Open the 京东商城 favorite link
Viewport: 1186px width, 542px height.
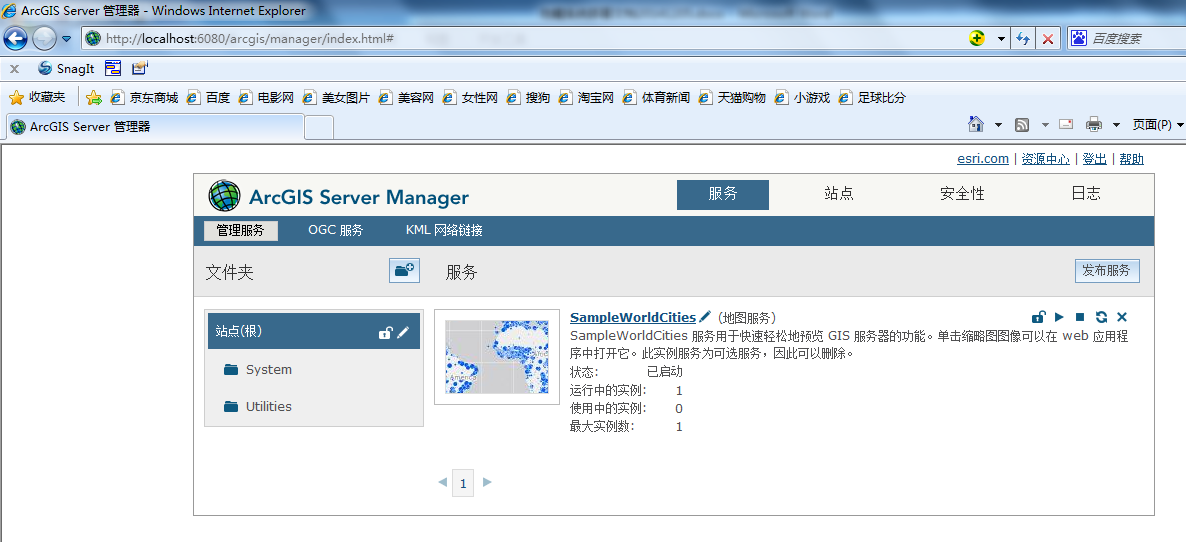[x=144, y=98]
